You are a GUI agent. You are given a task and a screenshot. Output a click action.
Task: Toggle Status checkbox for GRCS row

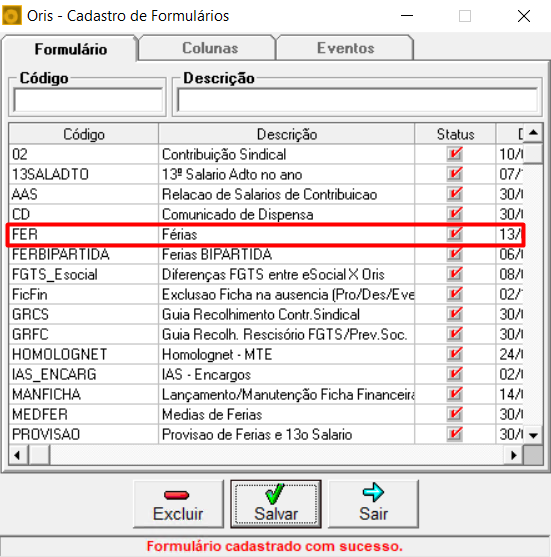[x=455, y=314]
